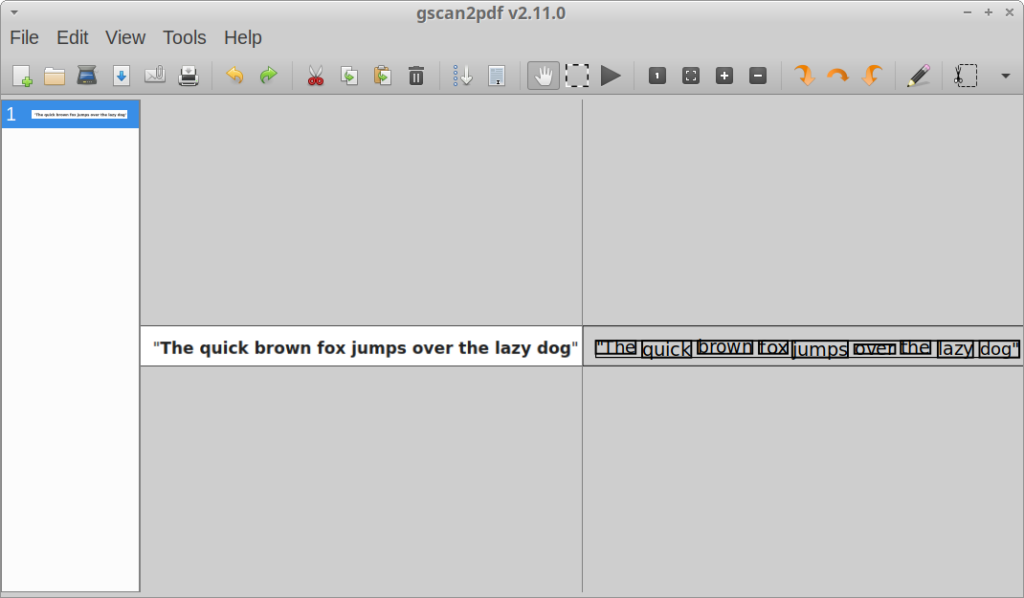Image resolution: width=1024 pixels, height=598 pixels.
Task: Zoom to 100% with the '1' icon
Action: (657, 76)
